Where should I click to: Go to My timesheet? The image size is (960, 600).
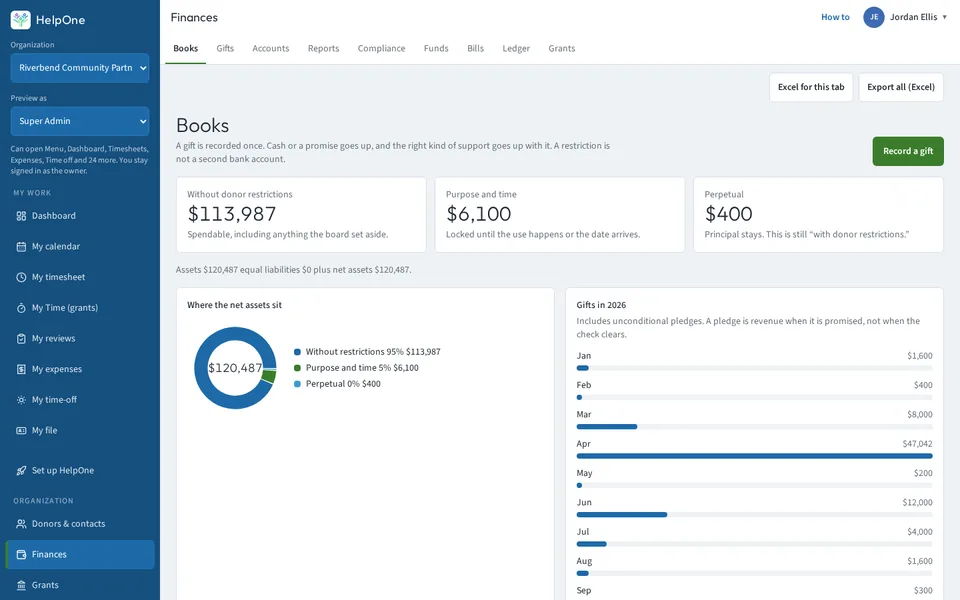[80, 277]
